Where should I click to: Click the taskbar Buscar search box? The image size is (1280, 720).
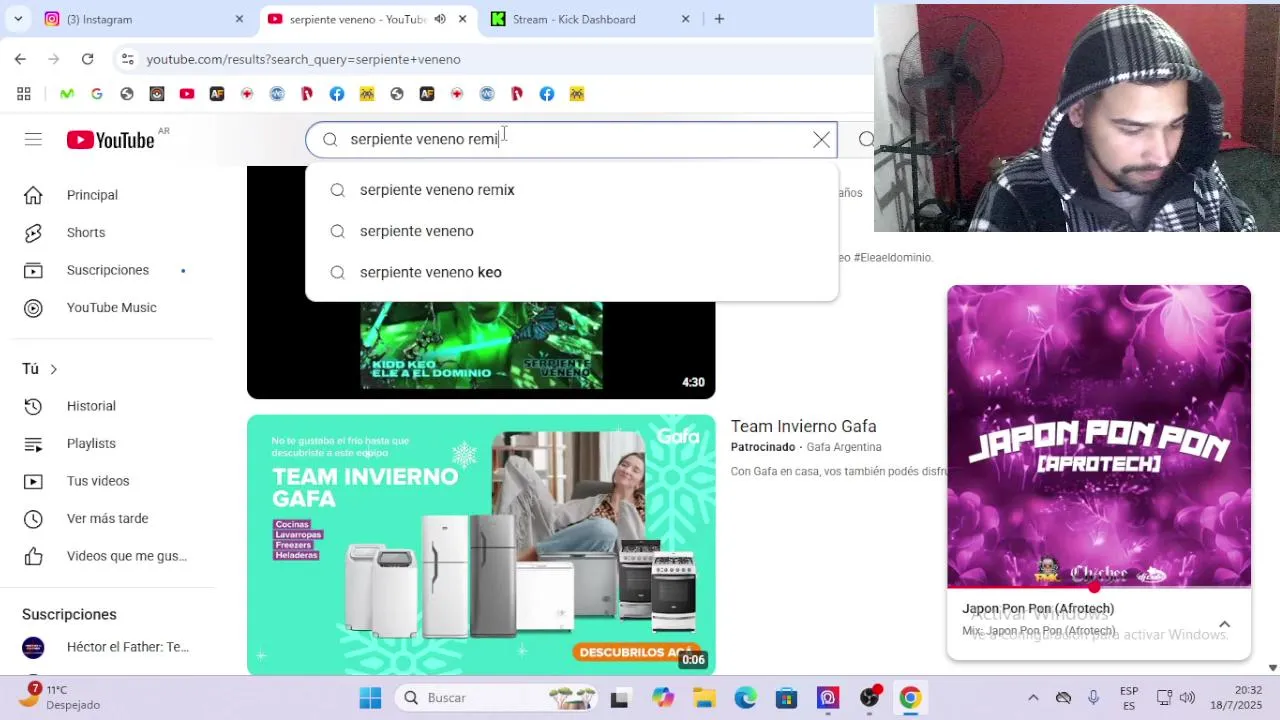click(496, 698)
